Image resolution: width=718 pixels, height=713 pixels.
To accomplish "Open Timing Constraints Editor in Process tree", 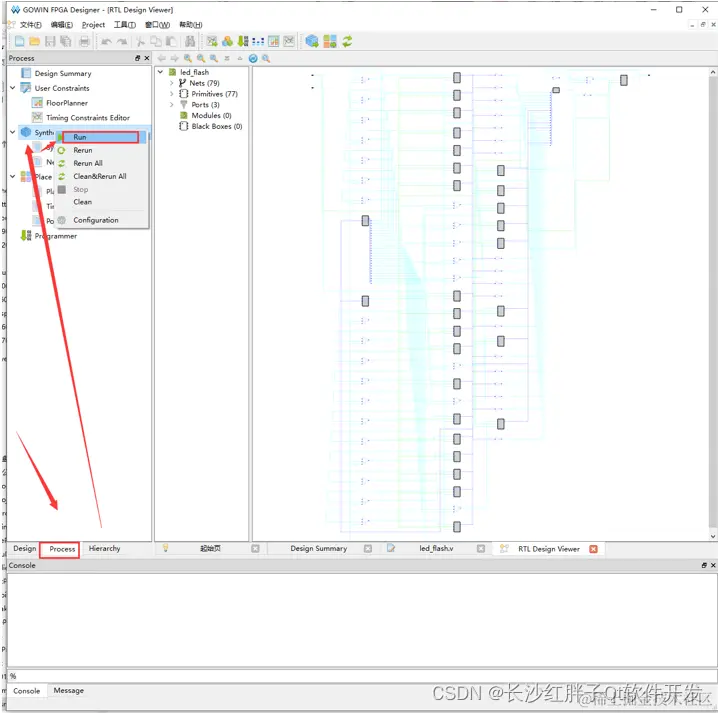I will click(88, 118).
